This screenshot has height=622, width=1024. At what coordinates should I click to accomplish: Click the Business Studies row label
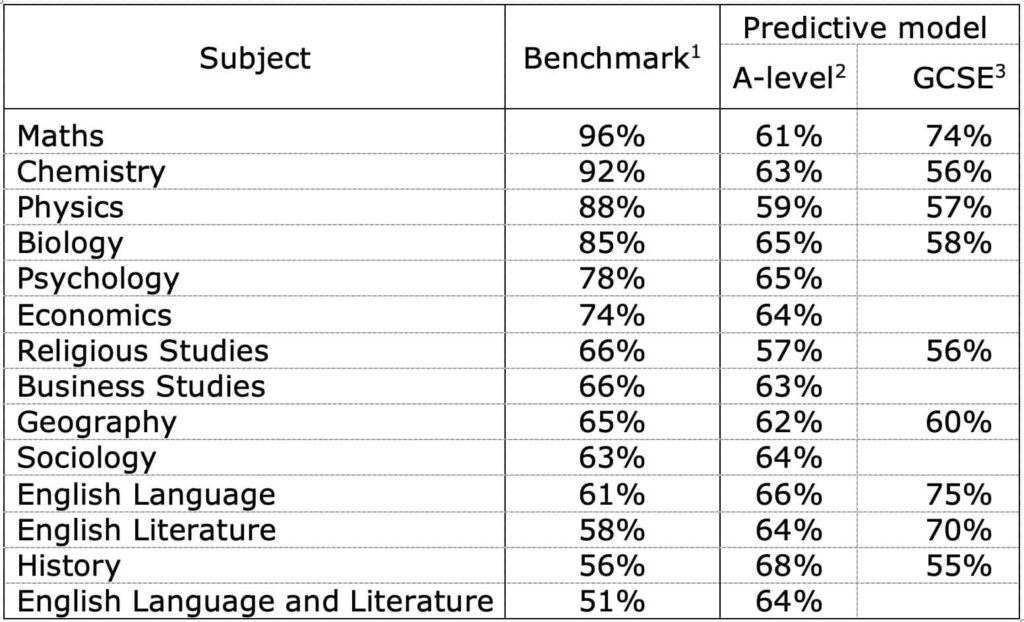(141, 386)
